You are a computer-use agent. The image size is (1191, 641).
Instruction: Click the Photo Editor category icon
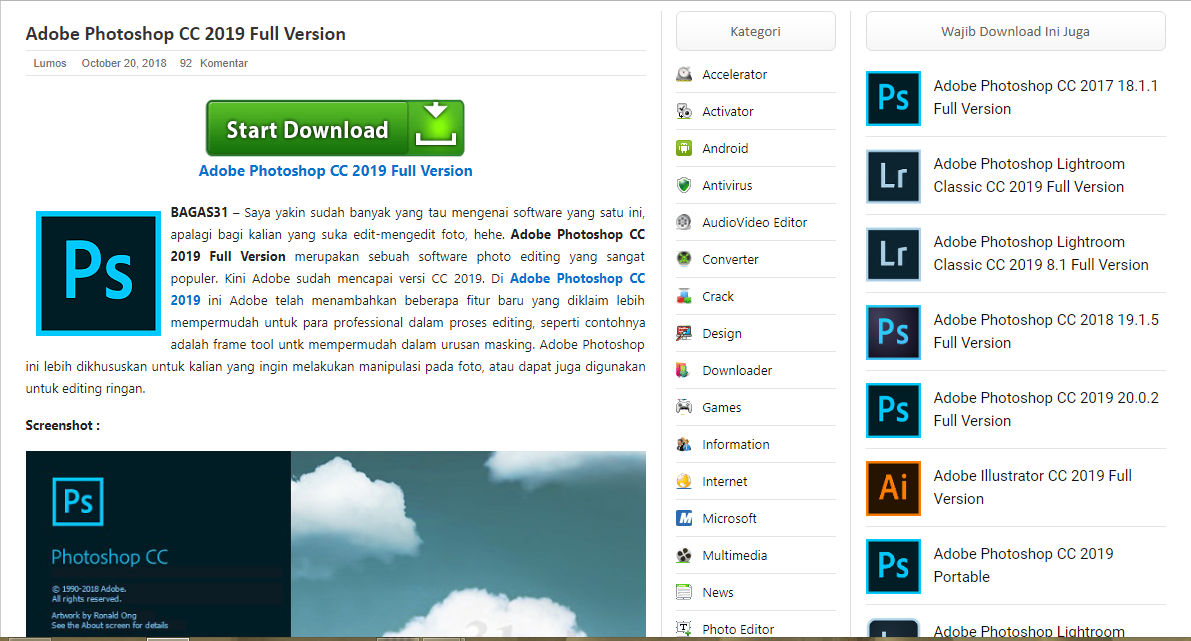(684, 629)
